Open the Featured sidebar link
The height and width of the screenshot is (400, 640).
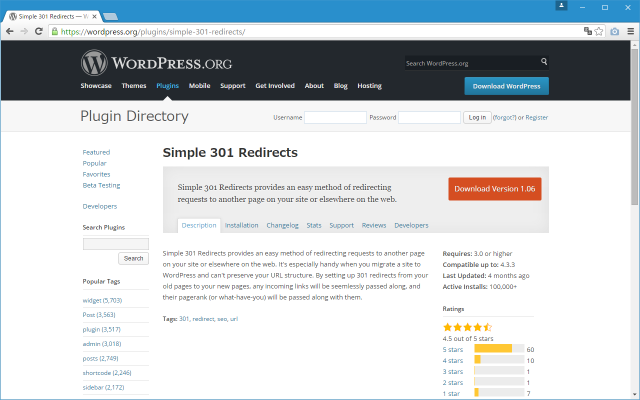[x=96, y=152]
